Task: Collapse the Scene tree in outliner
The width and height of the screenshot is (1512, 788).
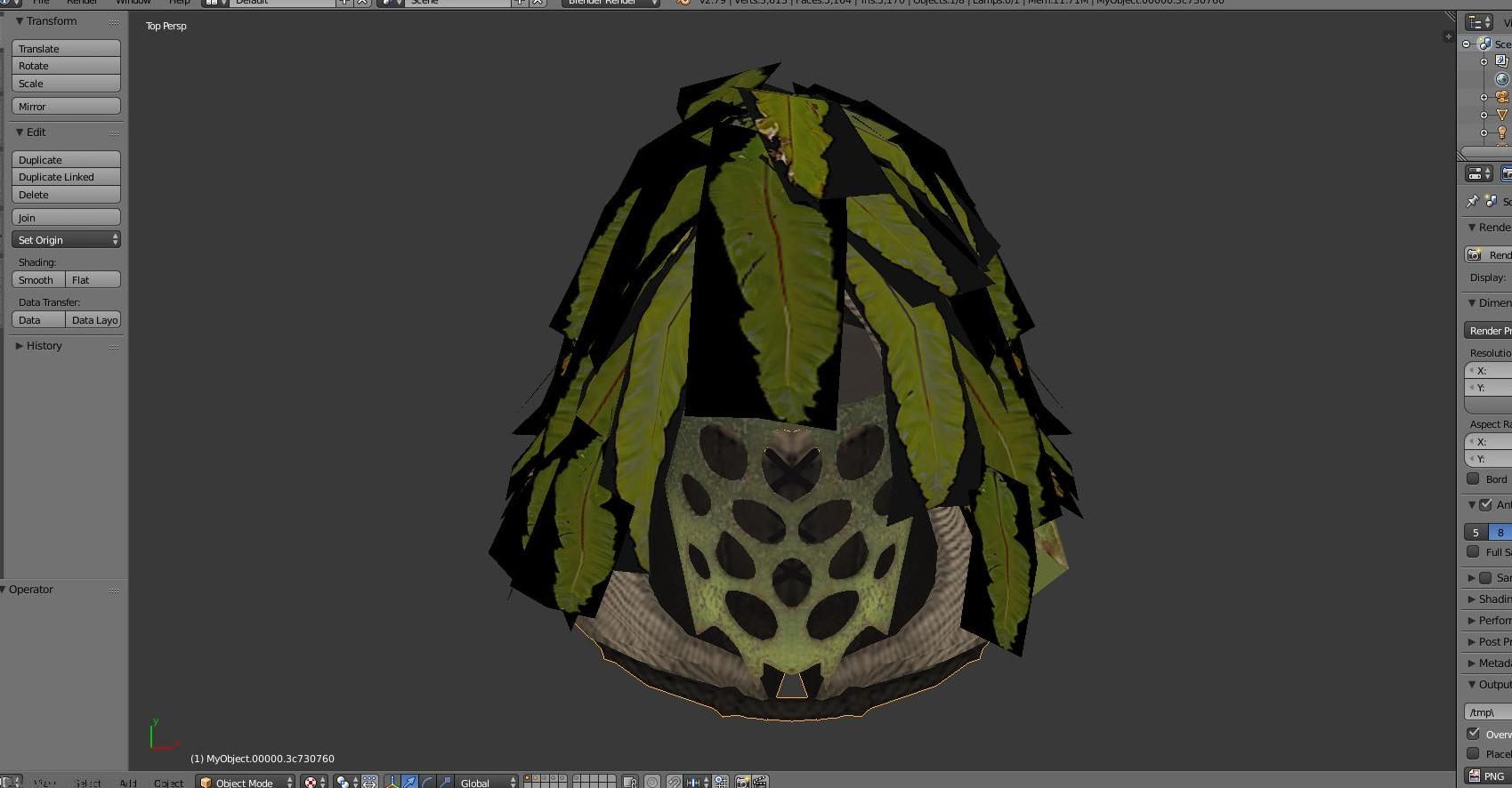Action: tap(1467, 44)
